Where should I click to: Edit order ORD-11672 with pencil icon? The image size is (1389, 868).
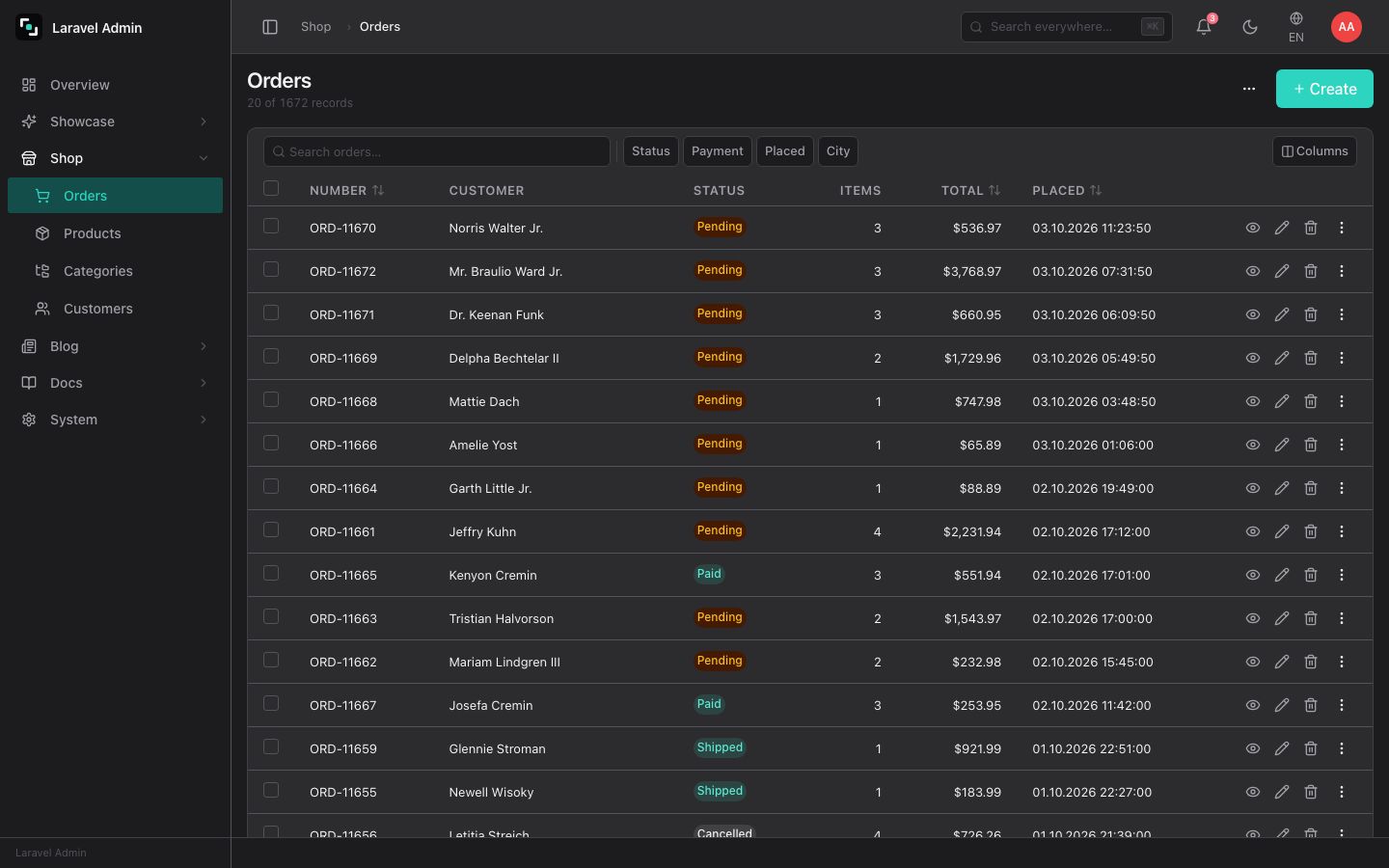coord(1282,271)
